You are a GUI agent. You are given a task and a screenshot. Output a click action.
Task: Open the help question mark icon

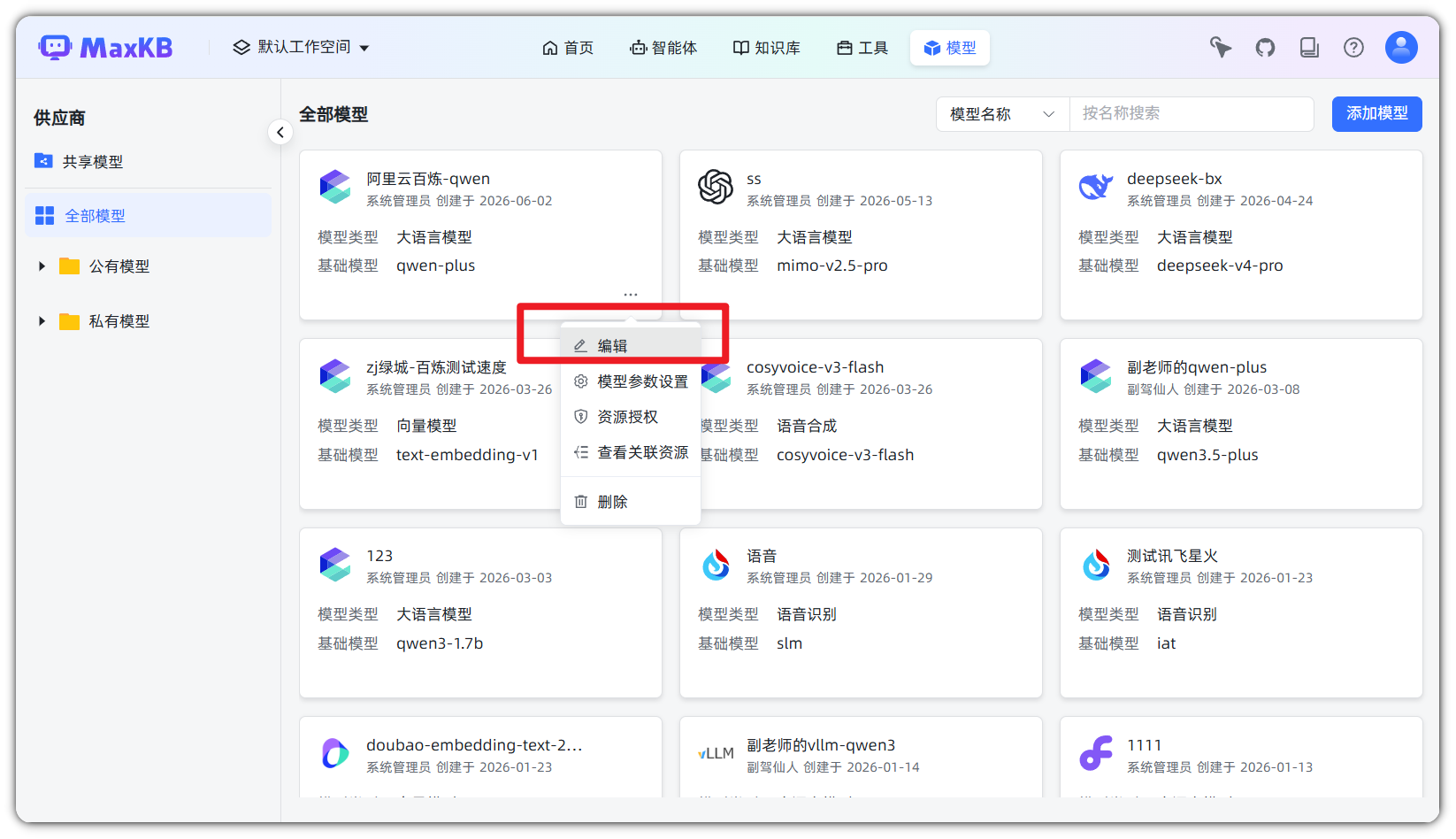point(1353,48)
